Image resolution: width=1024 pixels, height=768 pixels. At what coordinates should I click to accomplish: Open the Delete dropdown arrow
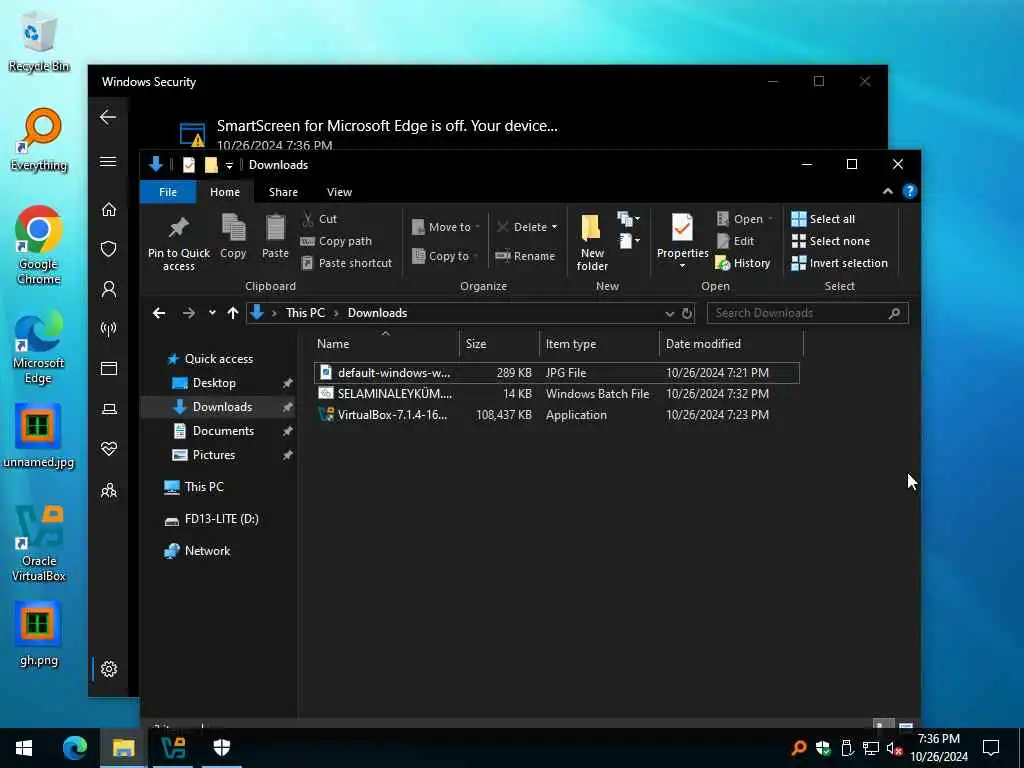click(x=554, y=227)
